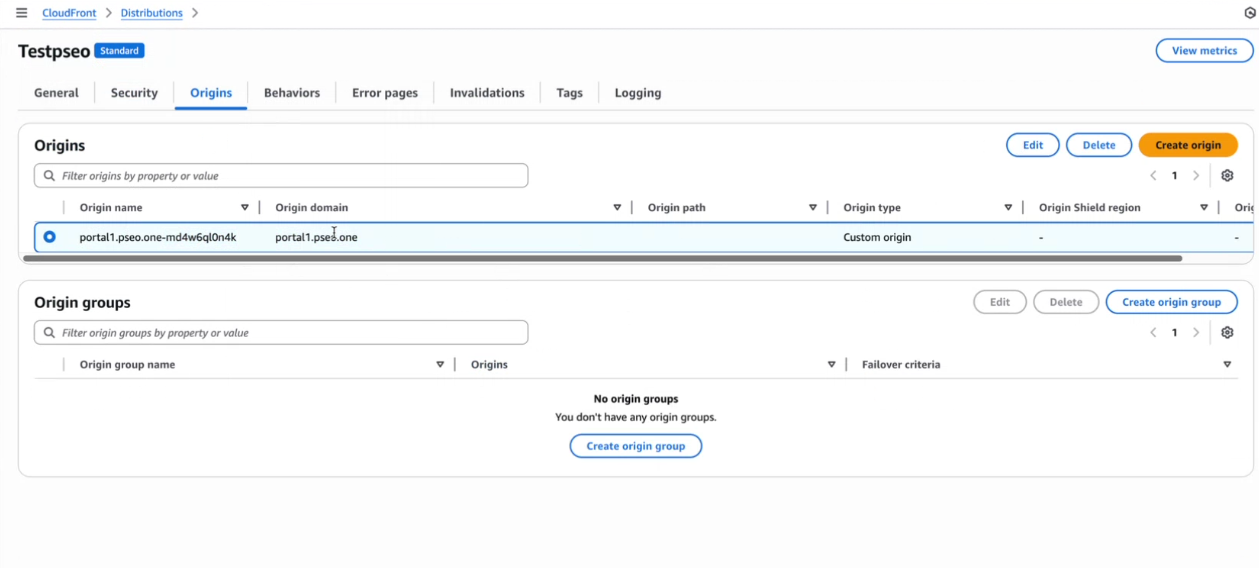Edit the selected origin
Viewport: 1259px width, 568px height.
pyautogui.click(x=1033, y=145)
